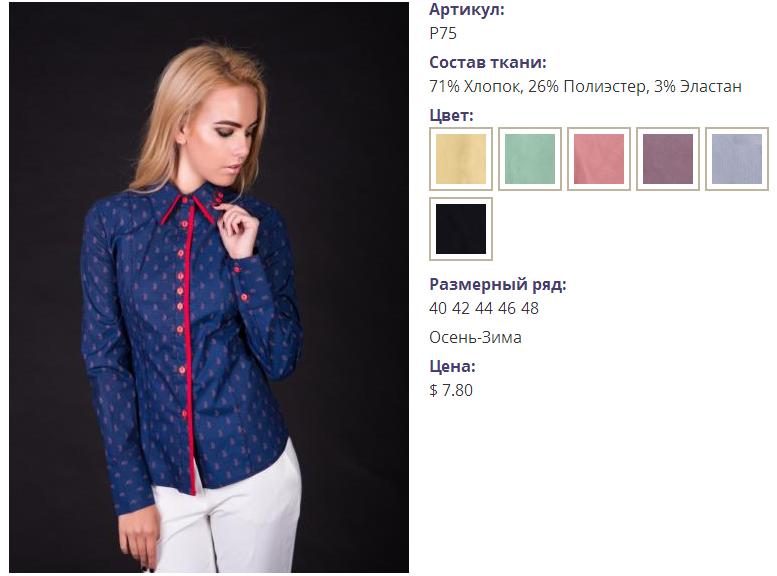Choose the mint green color swatch
This screenshot has width=777, height=576.
[x=530, y=159]
